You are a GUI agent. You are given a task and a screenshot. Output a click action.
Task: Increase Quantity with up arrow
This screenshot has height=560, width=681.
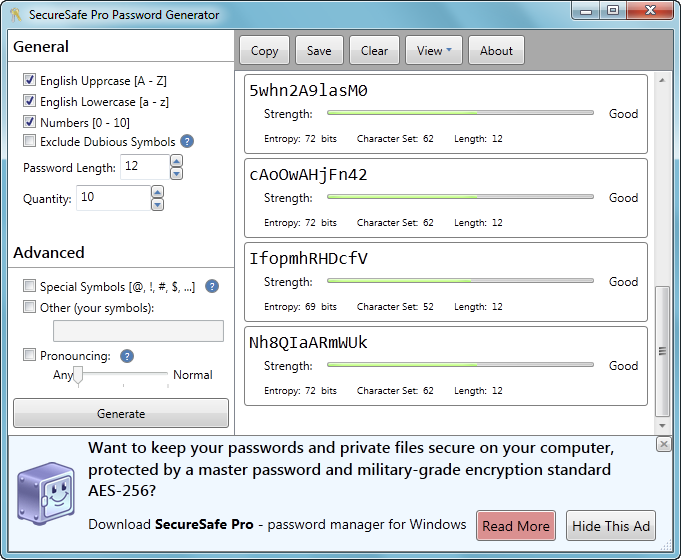158,192
